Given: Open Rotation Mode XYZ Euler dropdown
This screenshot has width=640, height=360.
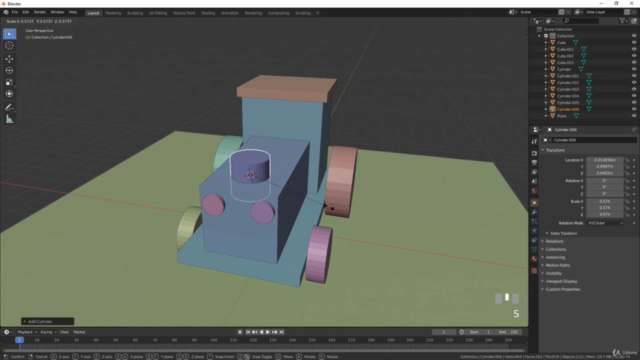Looking at the screenshot, I should [x=605, y=223].
